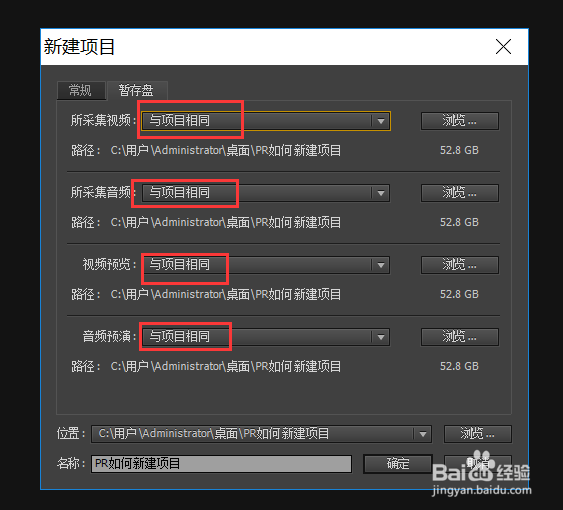Click the 所采集音频 dropdown arrow
Viewport: 563px width, 510px height.
pos(381,193)
